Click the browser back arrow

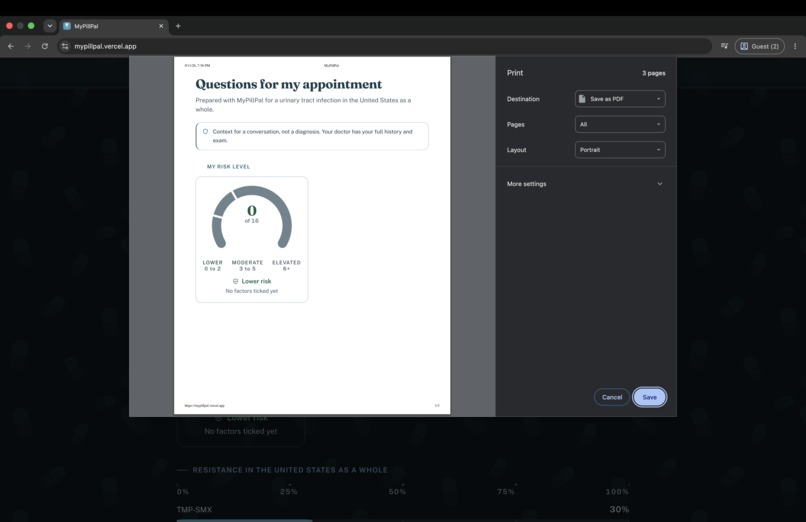click(11, 46)
